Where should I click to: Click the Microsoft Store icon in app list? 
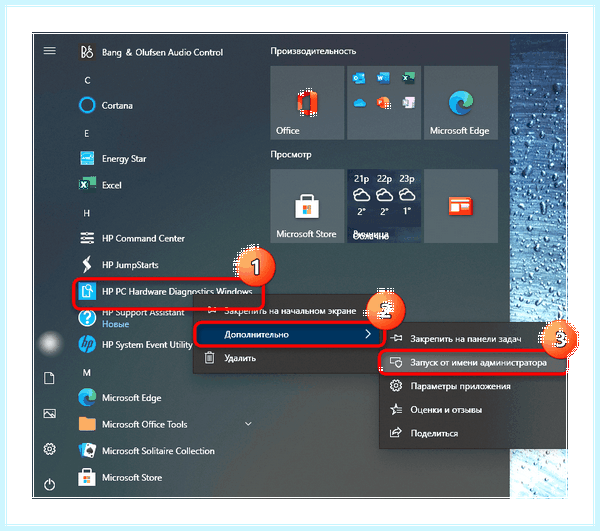point(87,477)
